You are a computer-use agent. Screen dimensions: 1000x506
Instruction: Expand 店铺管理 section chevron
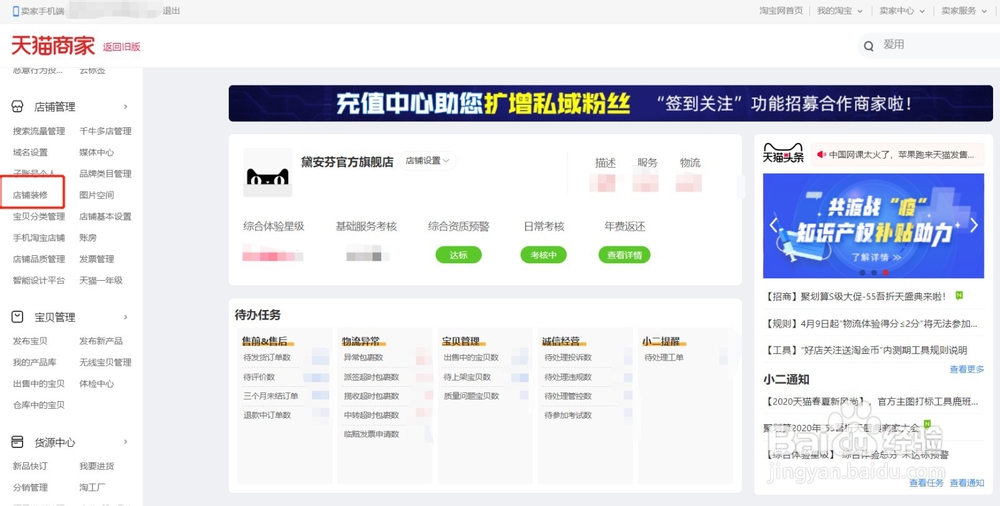tap(126, 107)
